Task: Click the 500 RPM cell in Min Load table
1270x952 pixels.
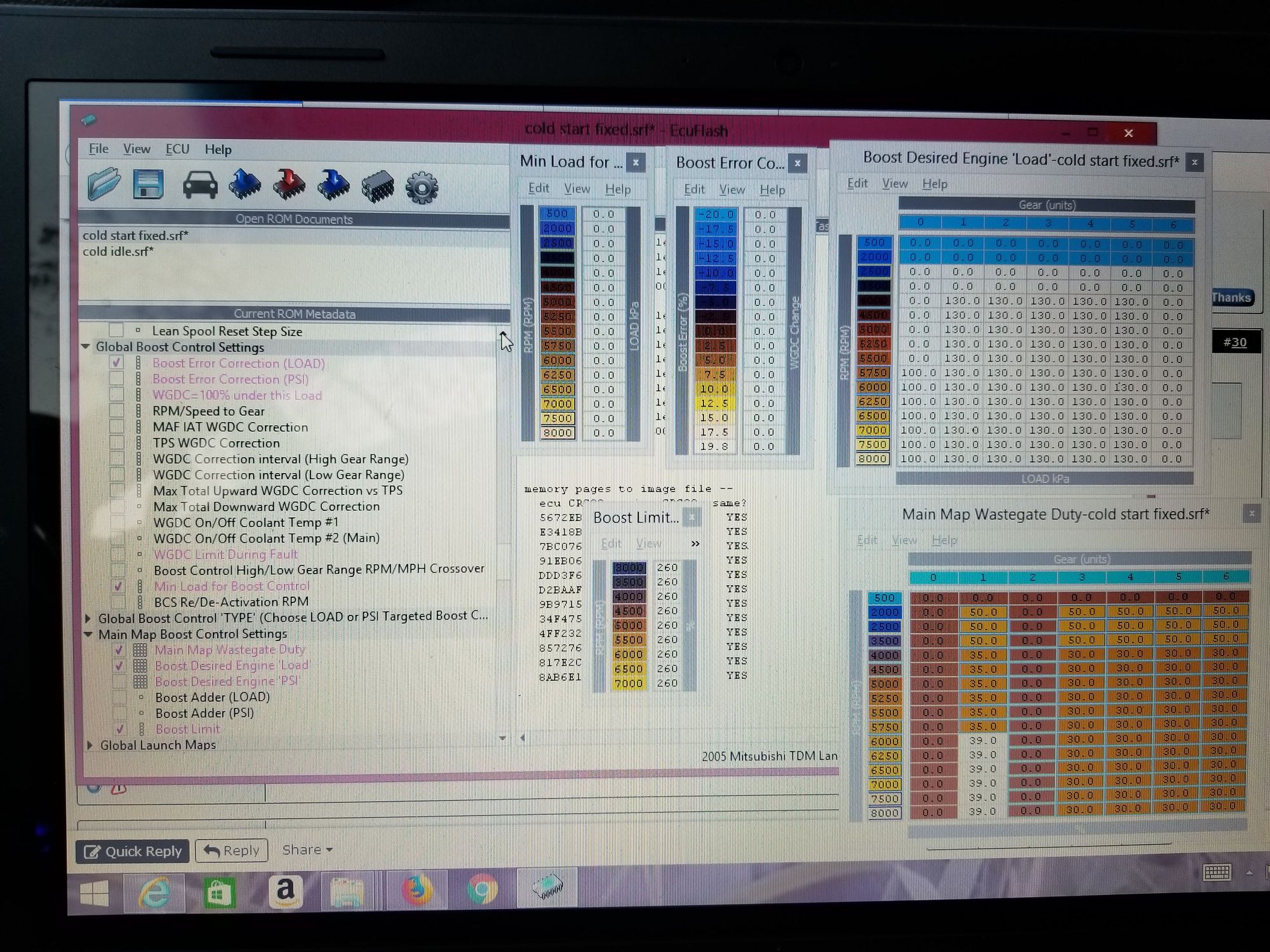Action: (557, 214)
